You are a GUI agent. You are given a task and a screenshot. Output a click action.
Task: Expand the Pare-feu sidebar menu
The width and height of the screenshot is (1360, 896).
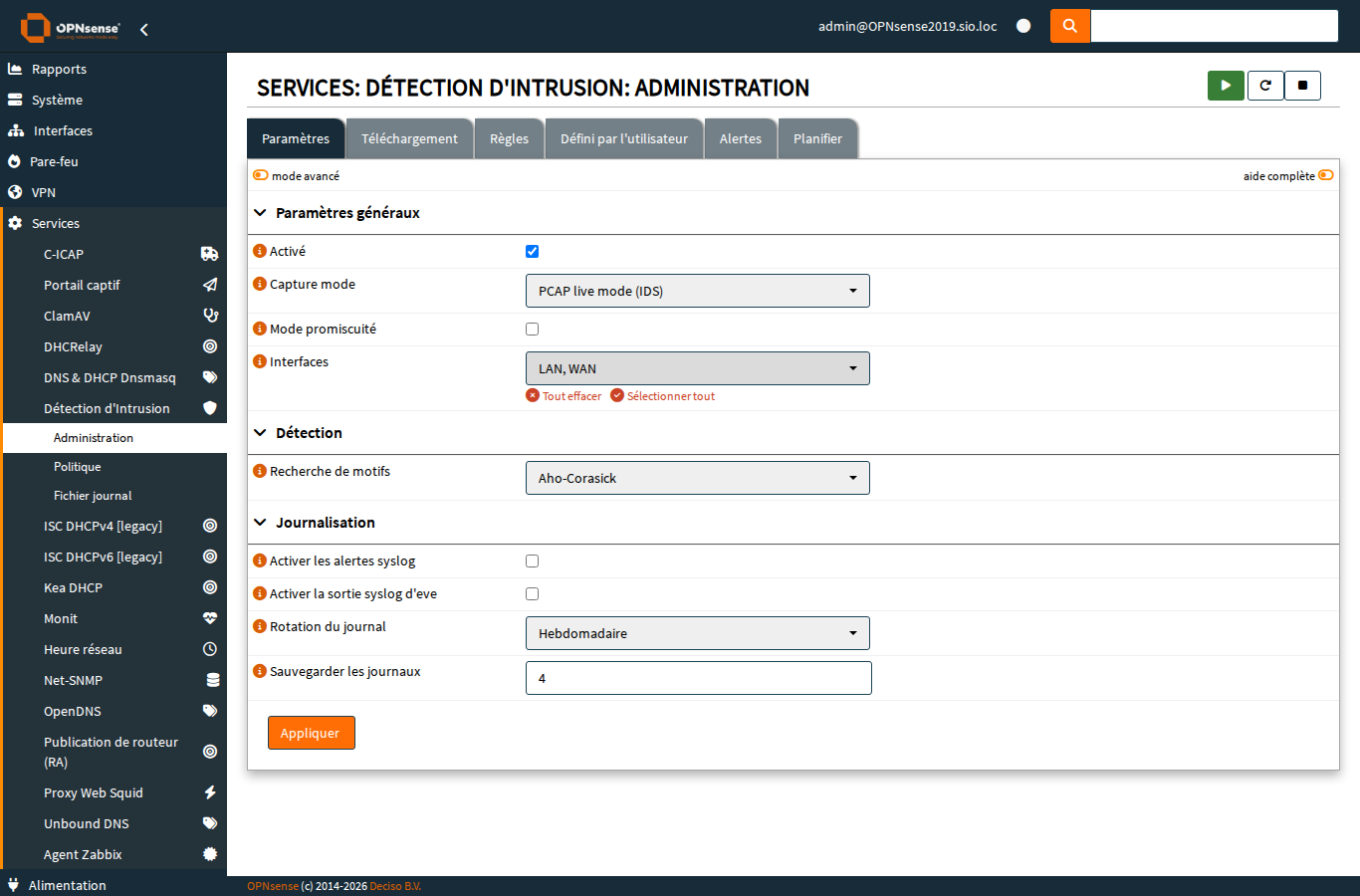(113, 161)
